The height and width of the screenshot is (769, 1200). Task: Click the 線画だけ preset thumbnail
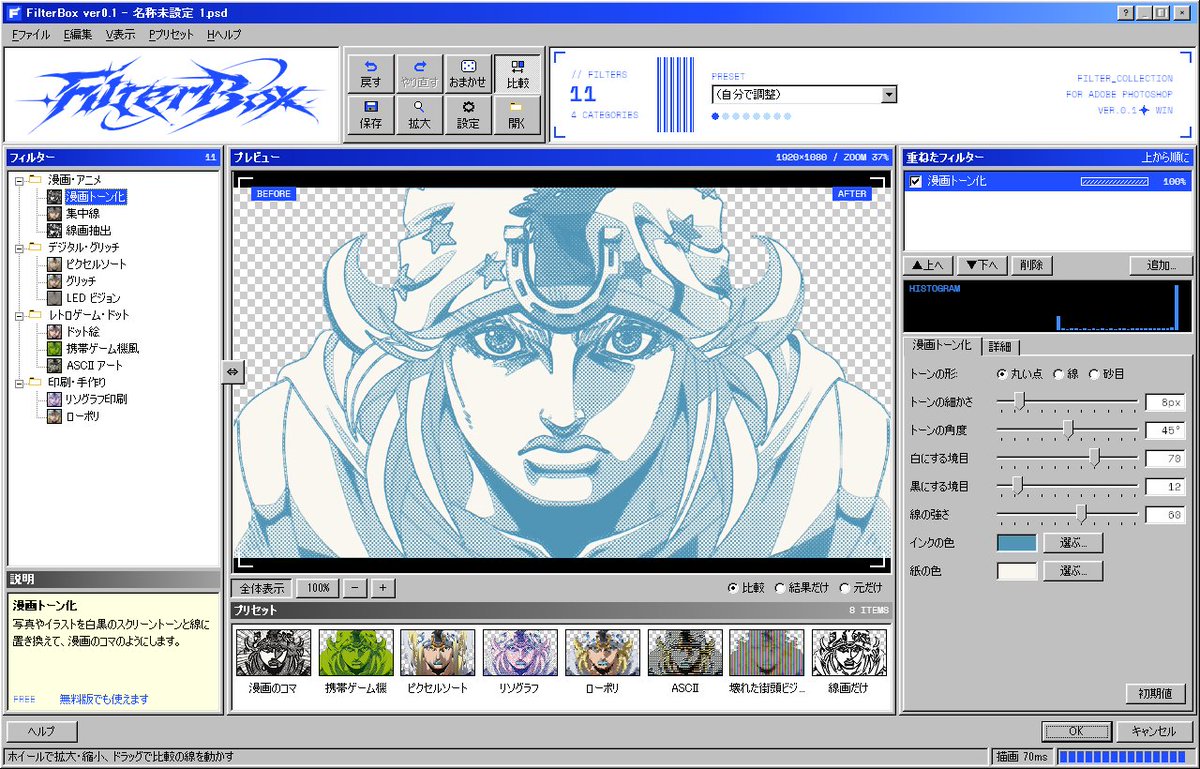(848, 653)
